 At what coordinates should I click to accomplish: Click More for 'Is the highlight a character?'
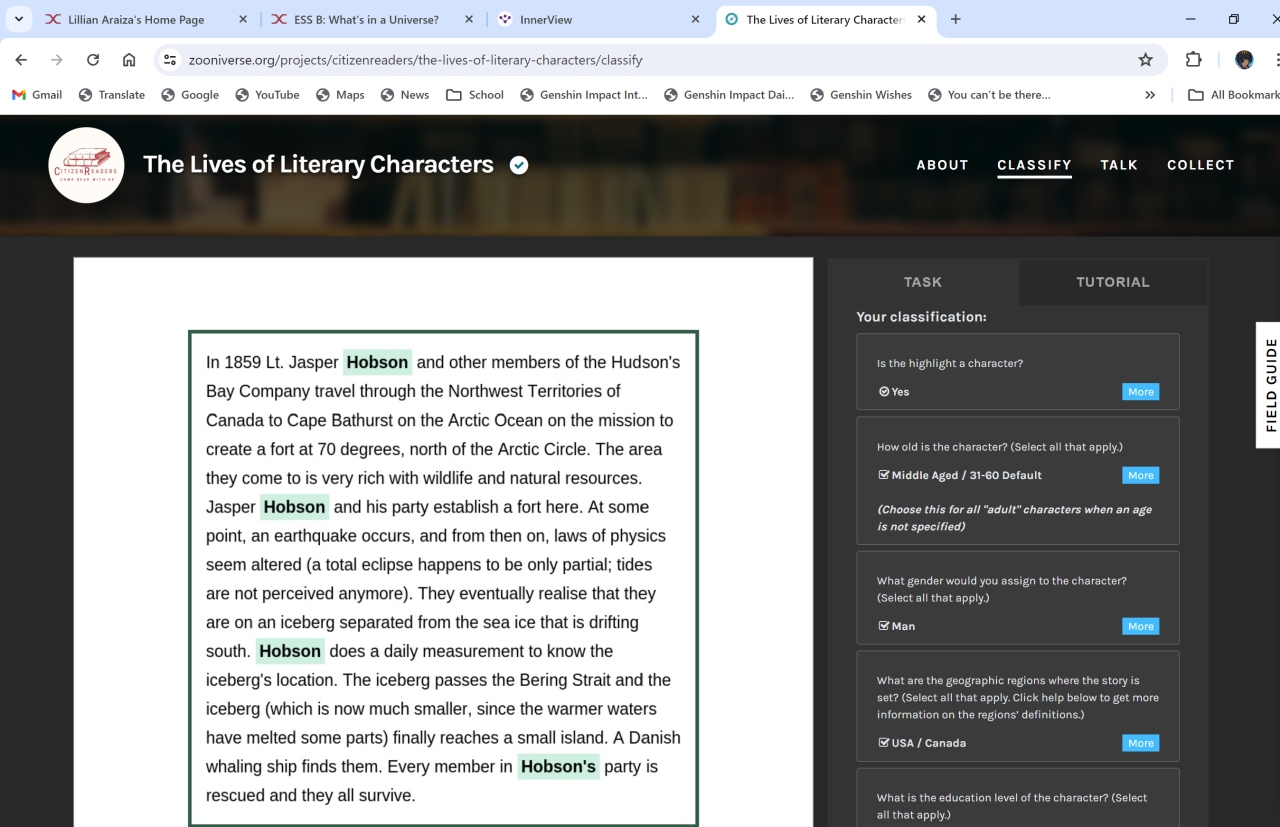click(1140, 392)
